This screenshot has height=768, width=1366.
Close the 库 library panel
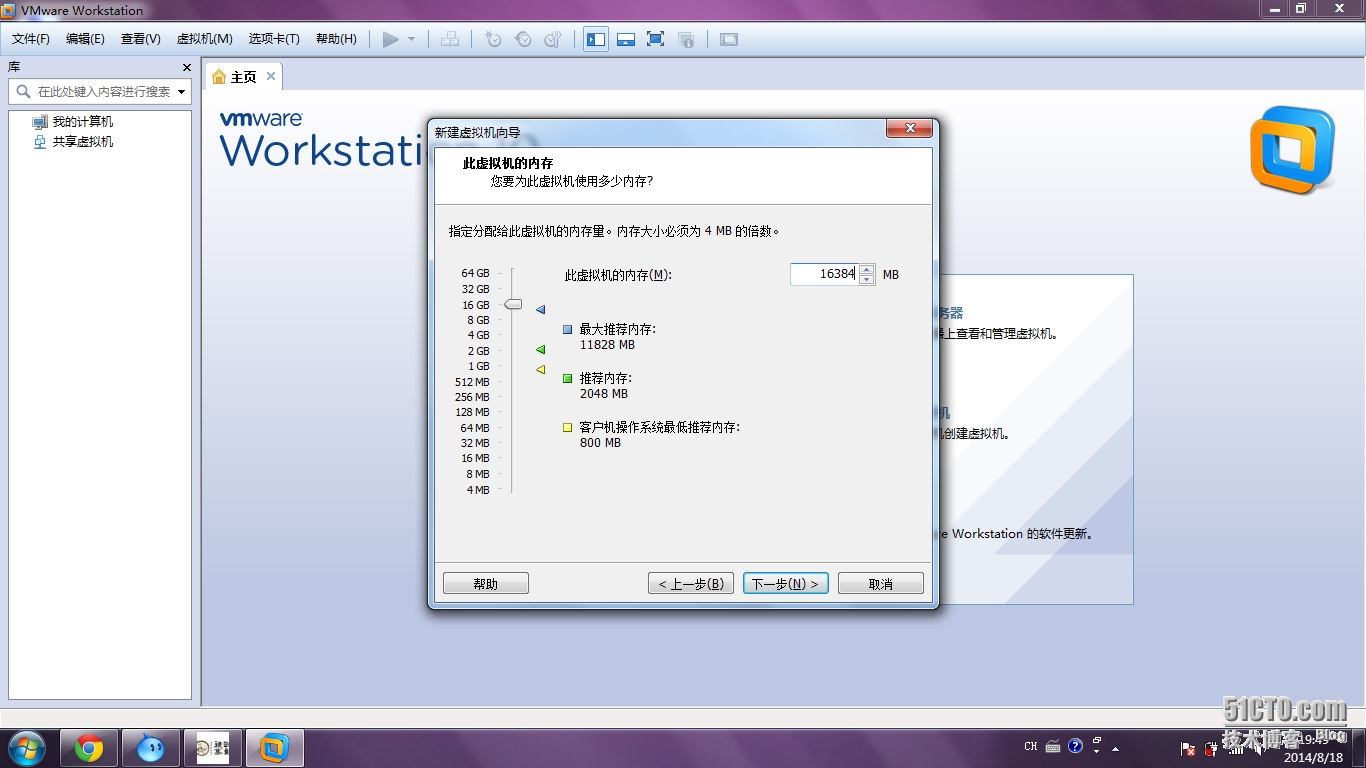[186, 67]
